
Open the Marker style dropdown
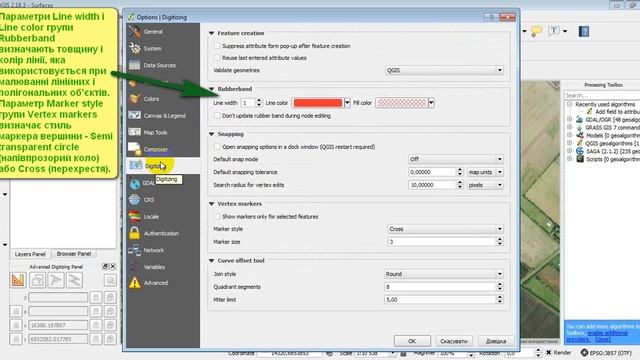coord(445,229)
